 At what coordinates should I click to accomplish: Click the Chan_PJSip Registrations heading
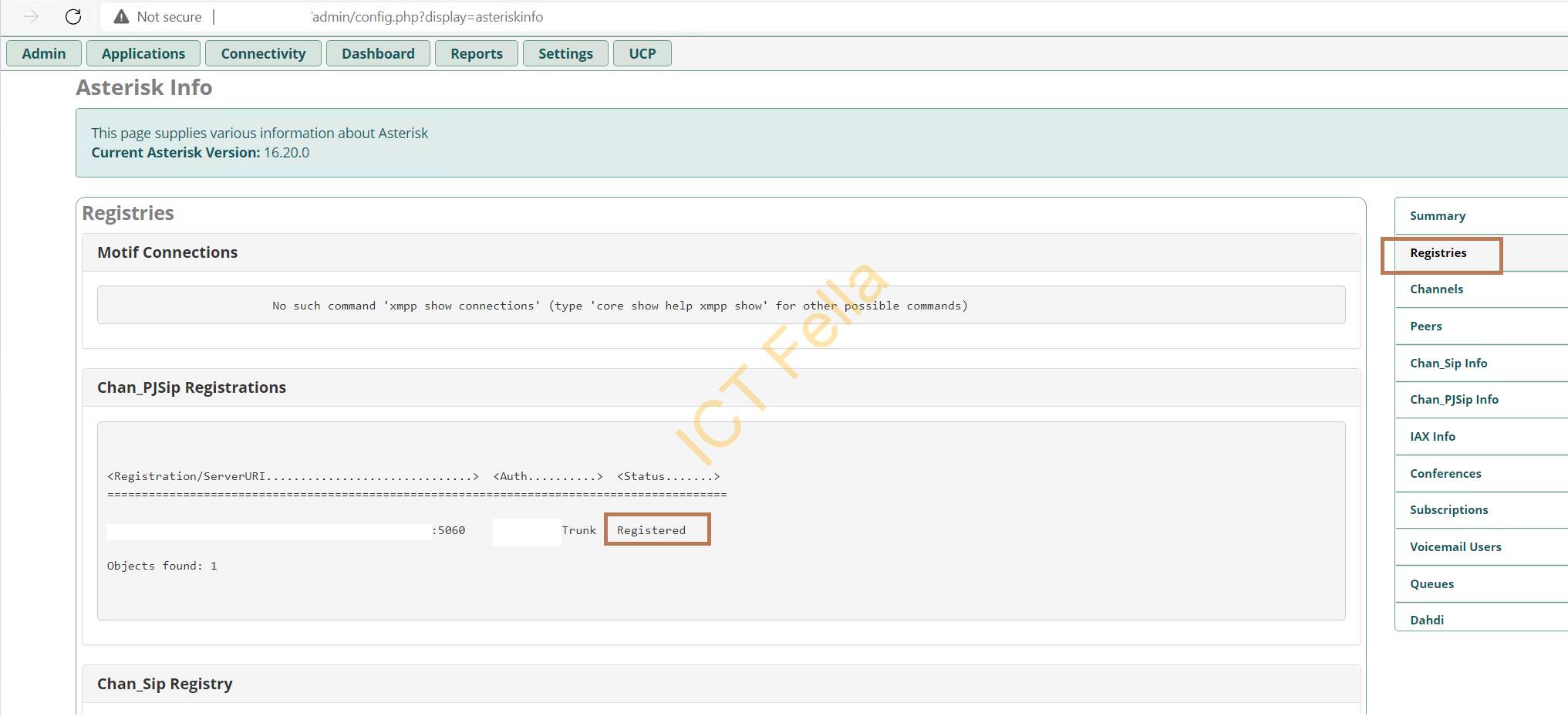pyautogui.click(x=191, y=387)
